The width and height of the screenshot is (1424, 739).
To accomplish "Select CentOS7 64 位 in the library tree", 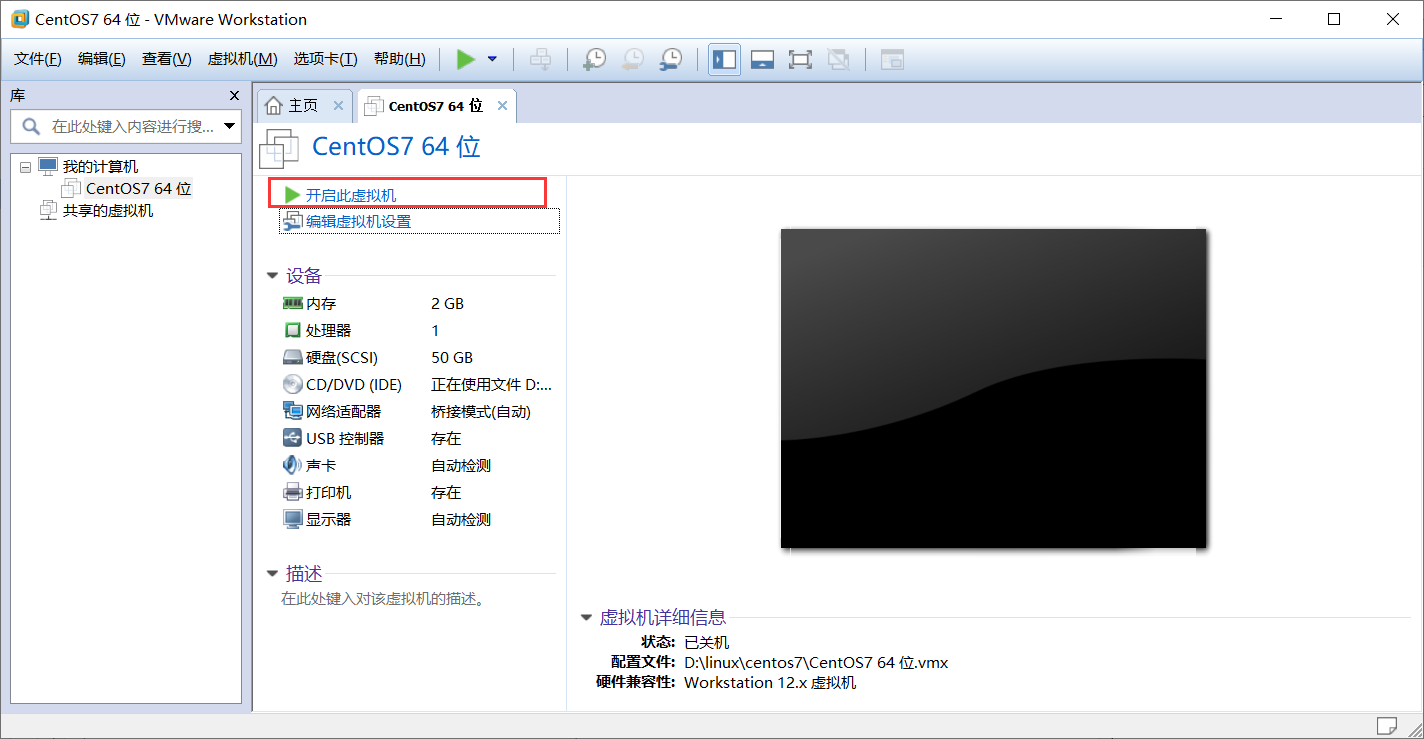I will coord(138,188).
